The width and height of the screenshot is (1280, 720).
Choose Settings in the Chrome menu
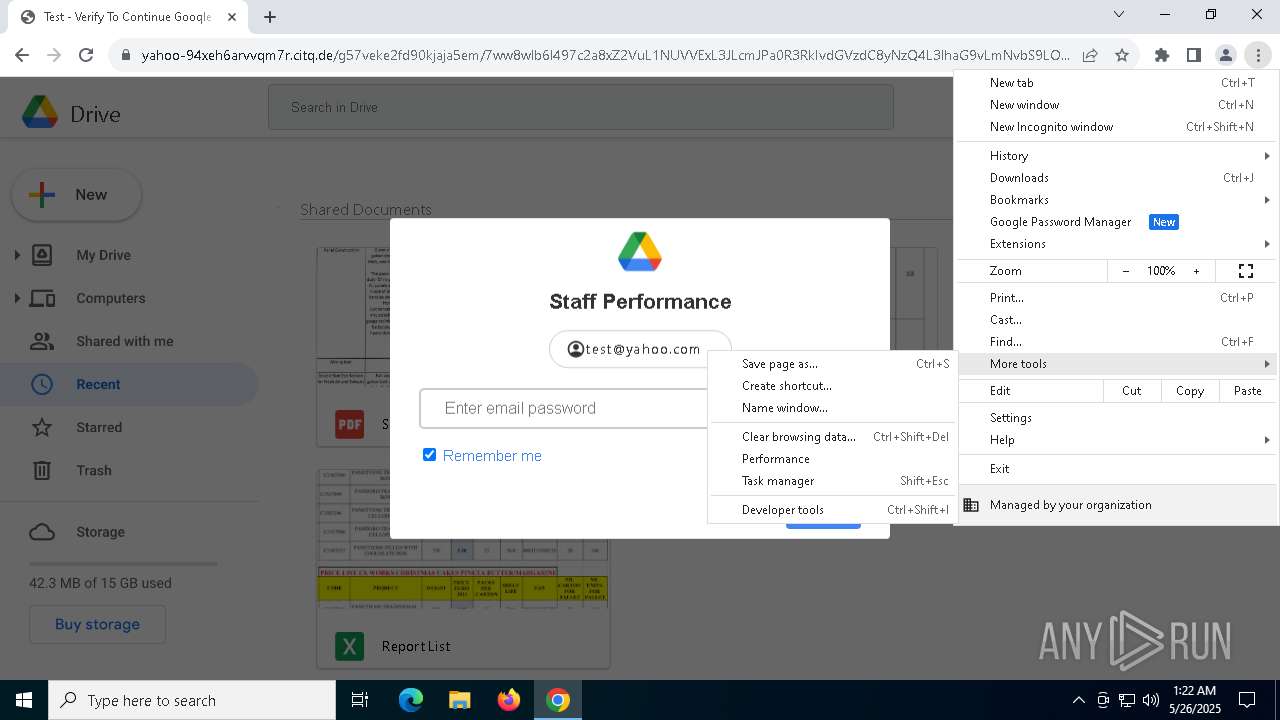coord(1116,418)
